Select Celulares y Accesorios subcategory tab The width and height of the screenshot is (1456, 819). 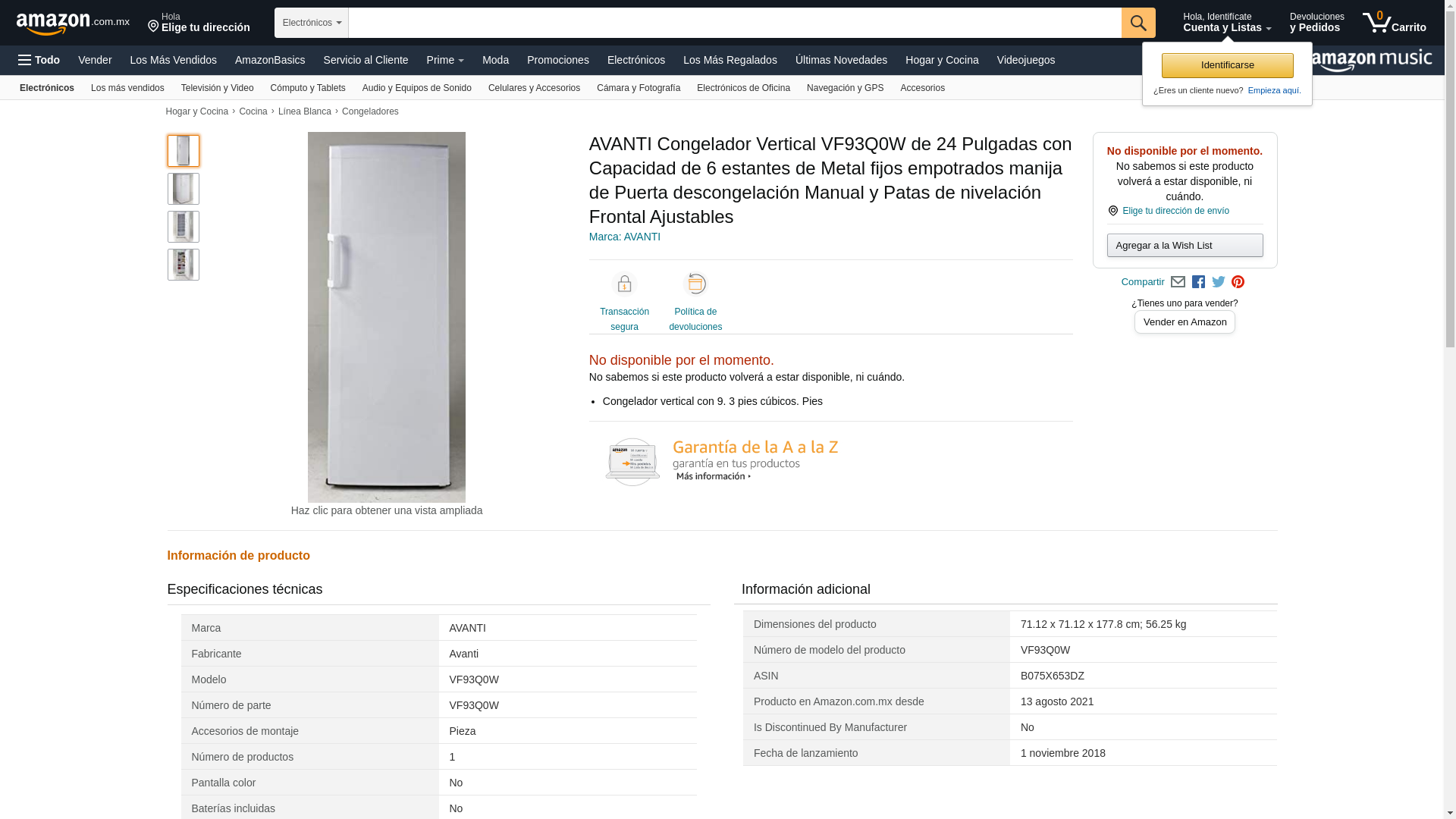coord(534,88)
